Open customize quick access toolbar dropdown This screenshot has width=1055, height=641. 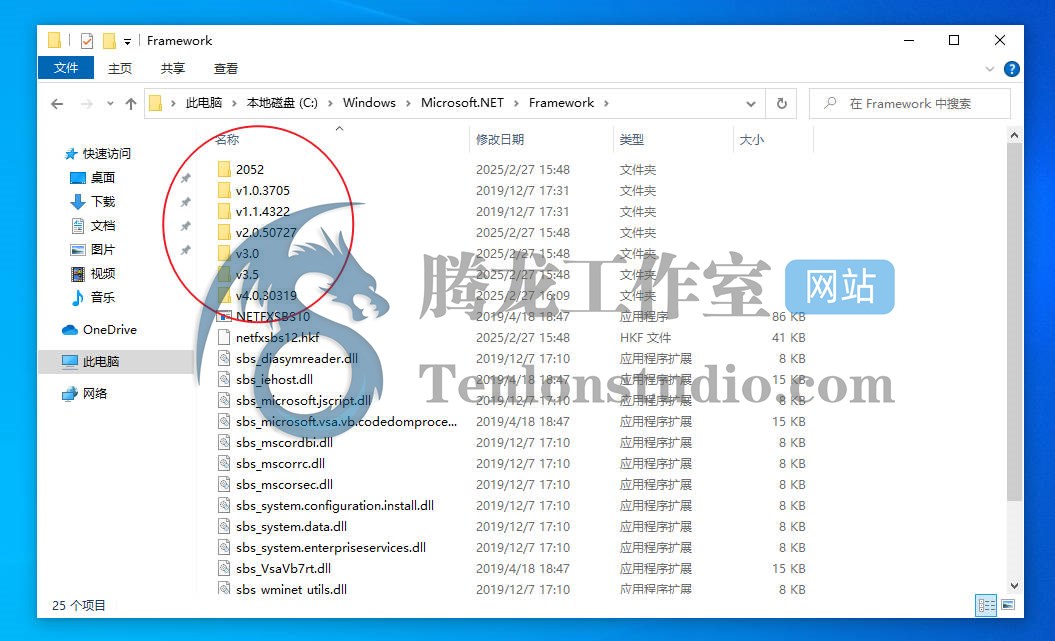point(127,42)
